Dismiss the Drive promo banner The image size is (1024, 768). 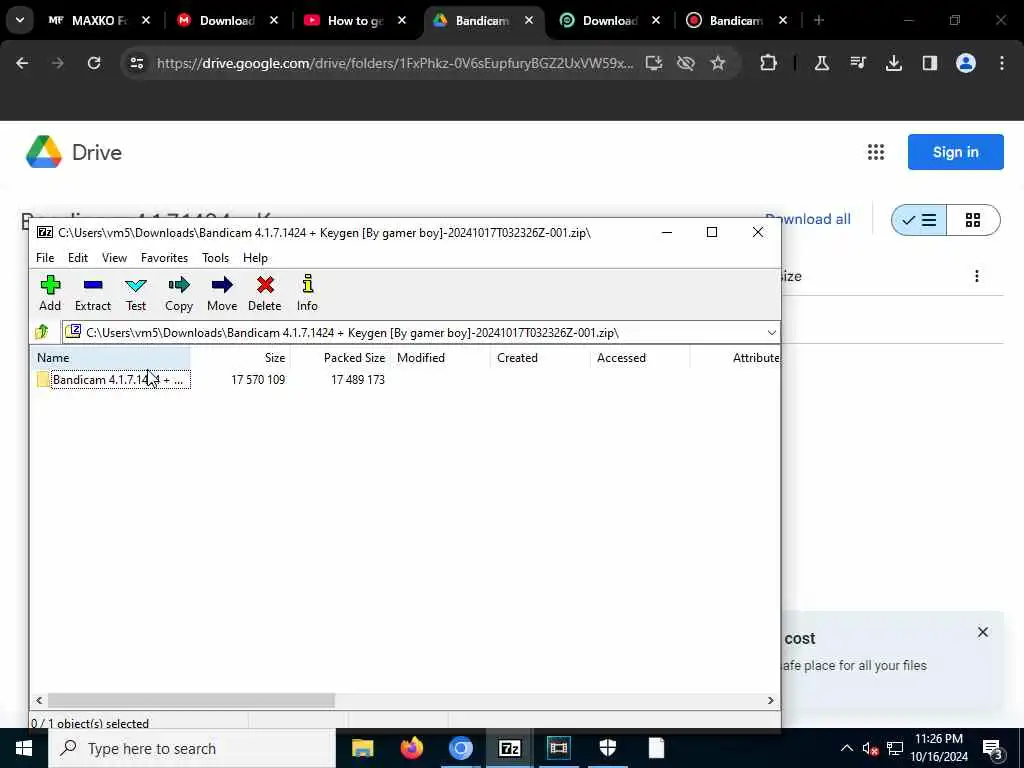tap(983, 632)
